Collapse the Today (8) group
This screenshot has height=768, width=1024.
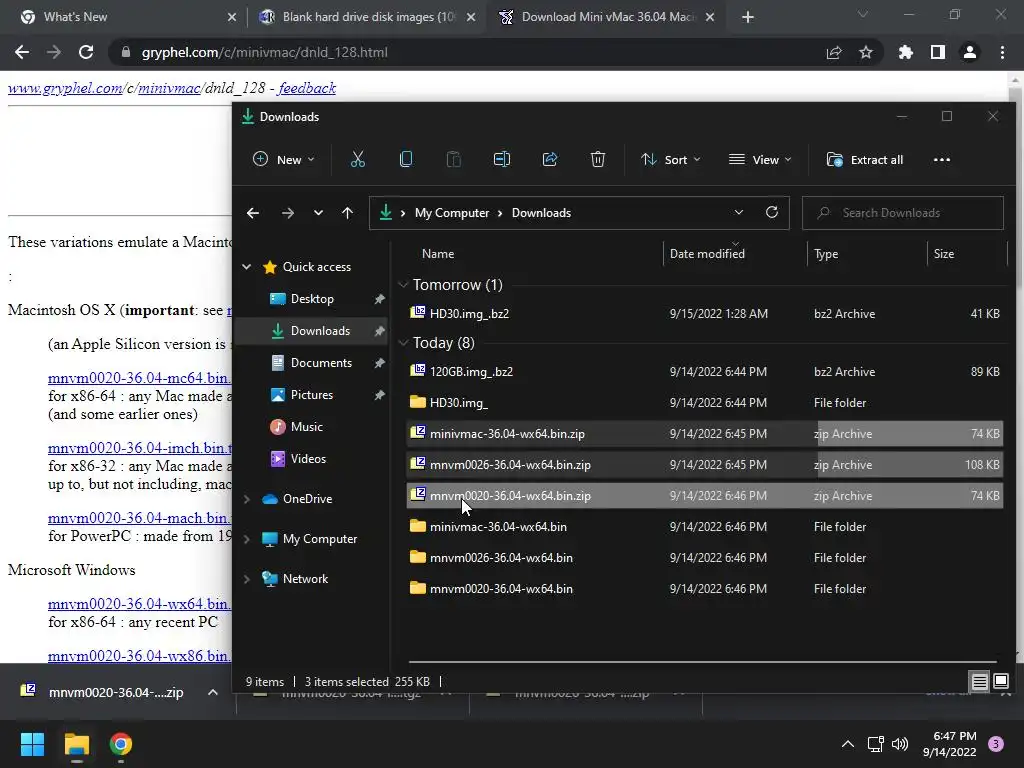pyautogui.click(x=404, y=343)
